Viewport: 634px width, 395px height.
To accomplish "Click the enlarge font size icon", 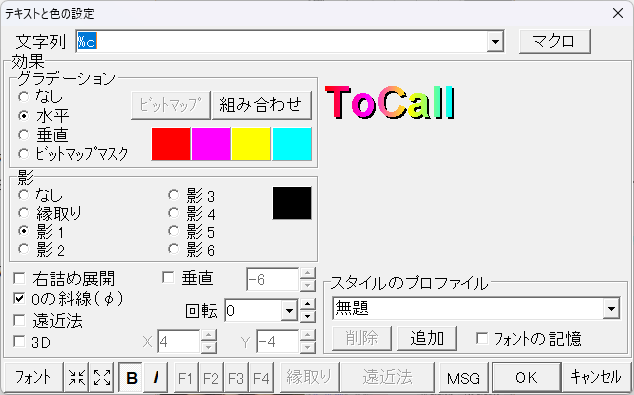I will (102, 378).
